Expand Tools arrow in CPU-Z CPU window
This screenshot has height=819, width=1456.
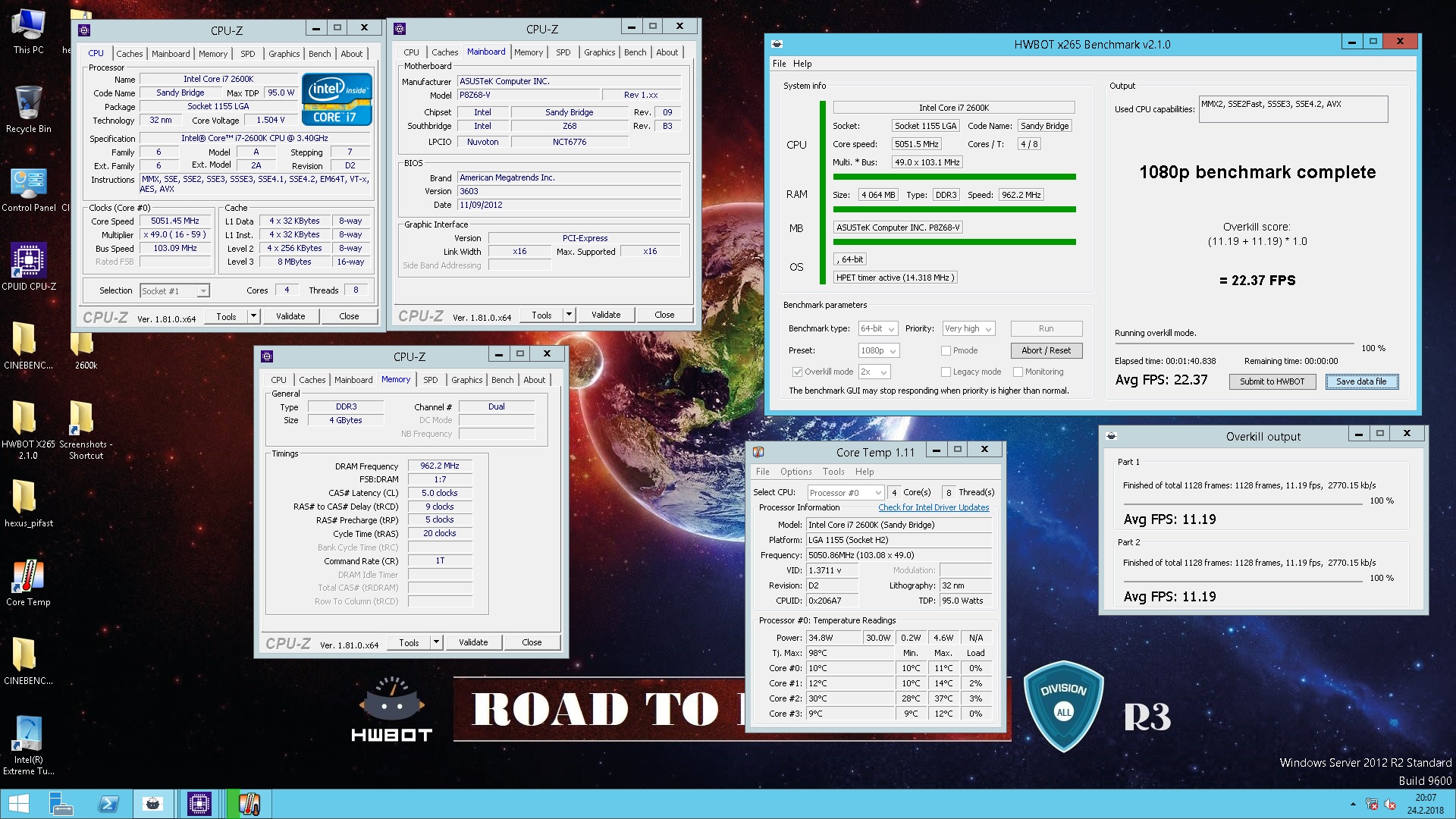[x=253, y=316]
